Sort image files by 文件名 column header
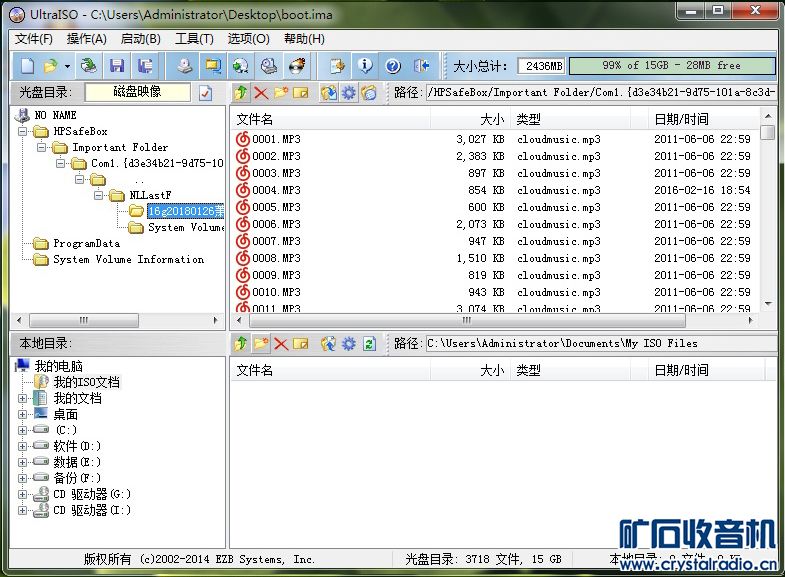 tap(330, 120)
